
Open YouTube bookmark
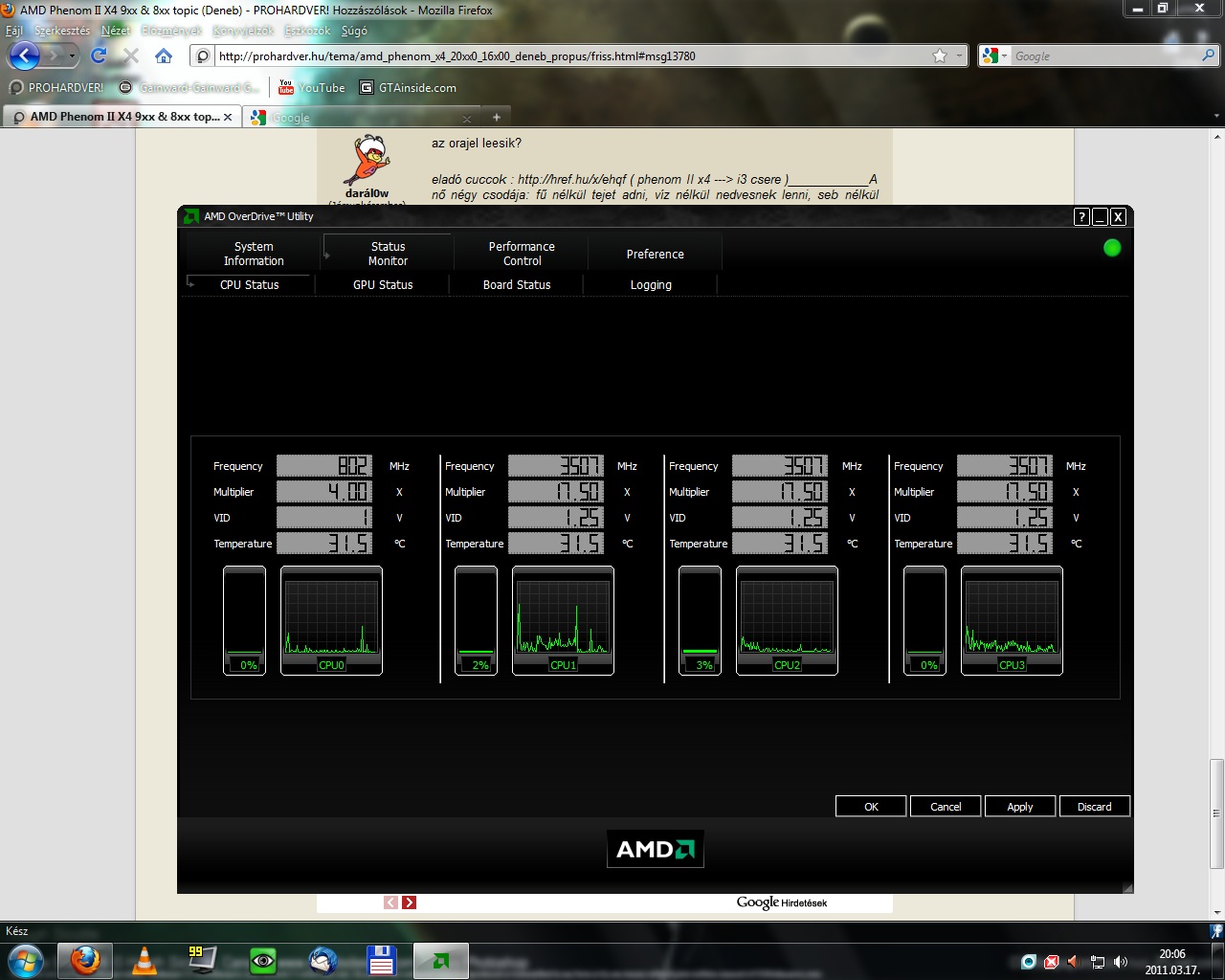(312, 87)
